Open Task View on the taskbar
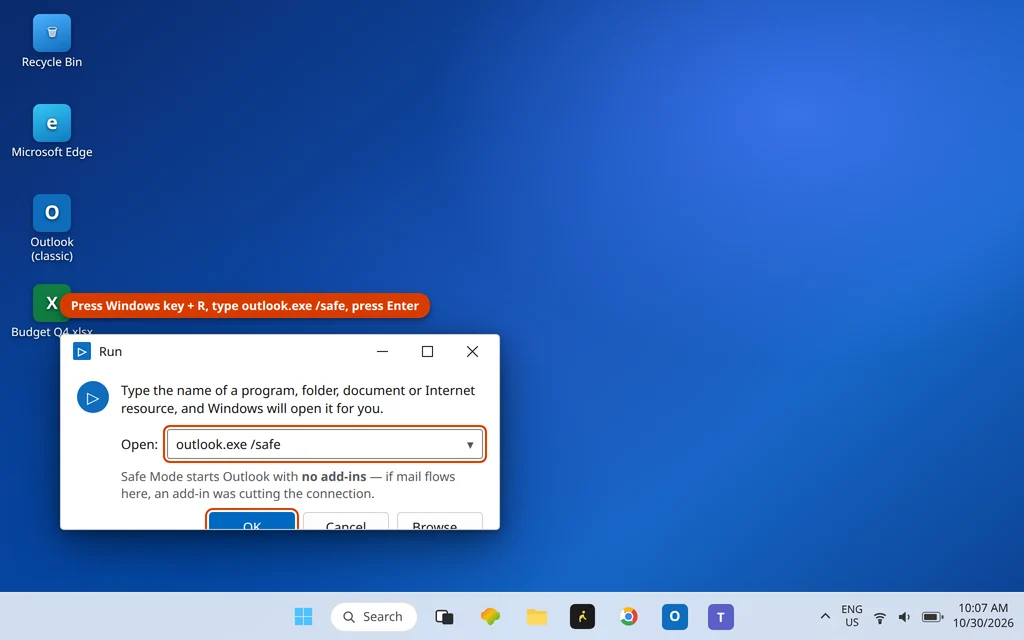 pos(444,616)
